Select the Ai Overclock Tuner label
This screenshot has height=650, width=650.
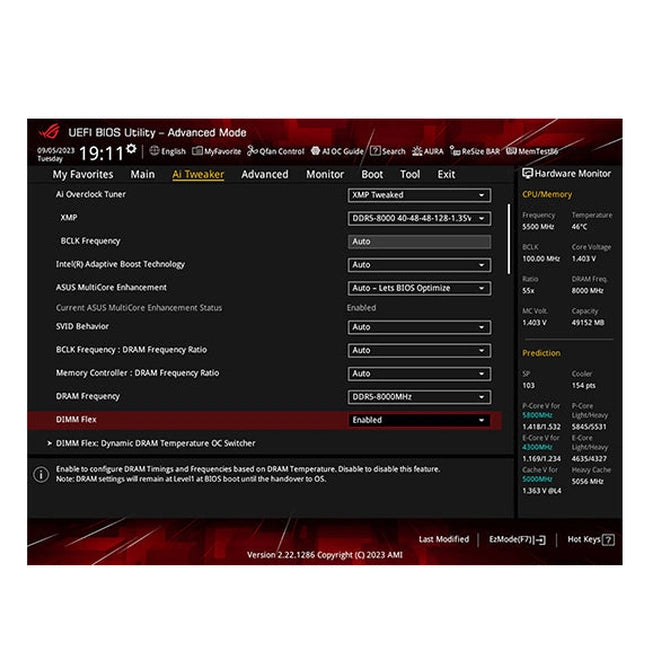point(91,194)
